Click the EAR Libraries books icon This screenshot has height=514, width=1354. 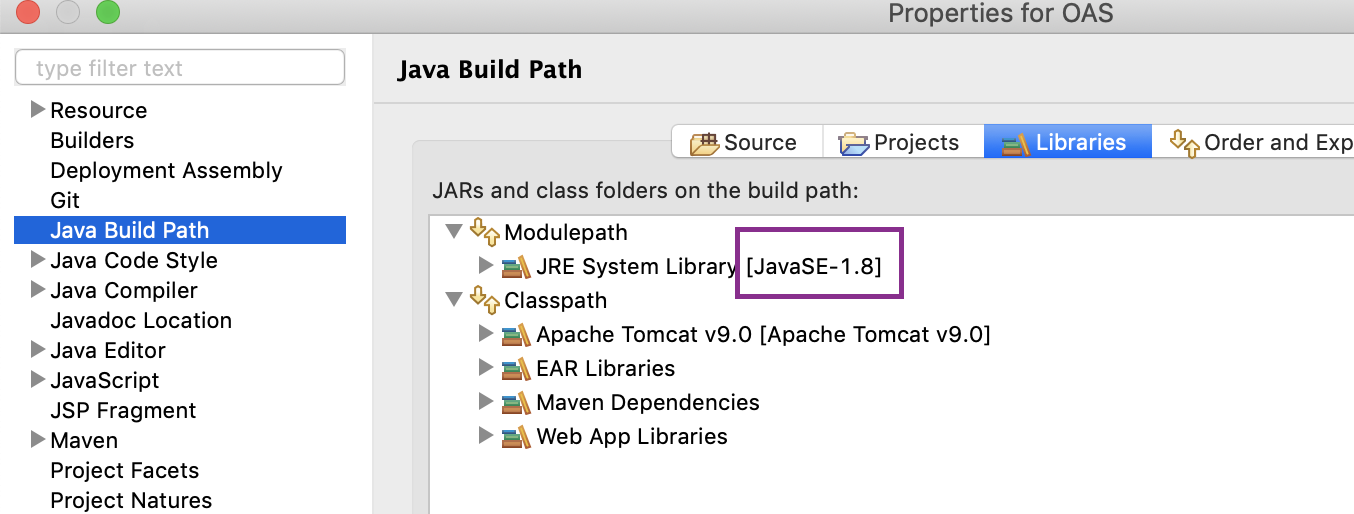(x=516, y=369)
